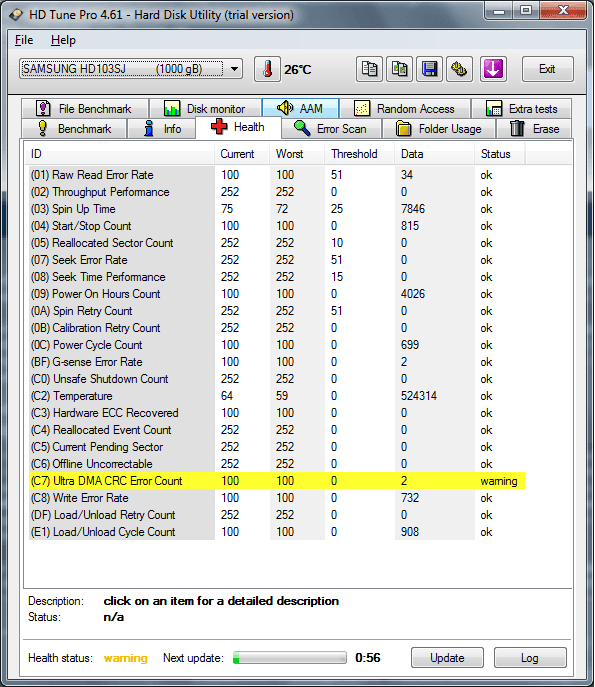The height and width of the screenshot is (687, 595).
Task: Select the (C0) Unsafe Shutdown Count row
Action: coord(277,379)
